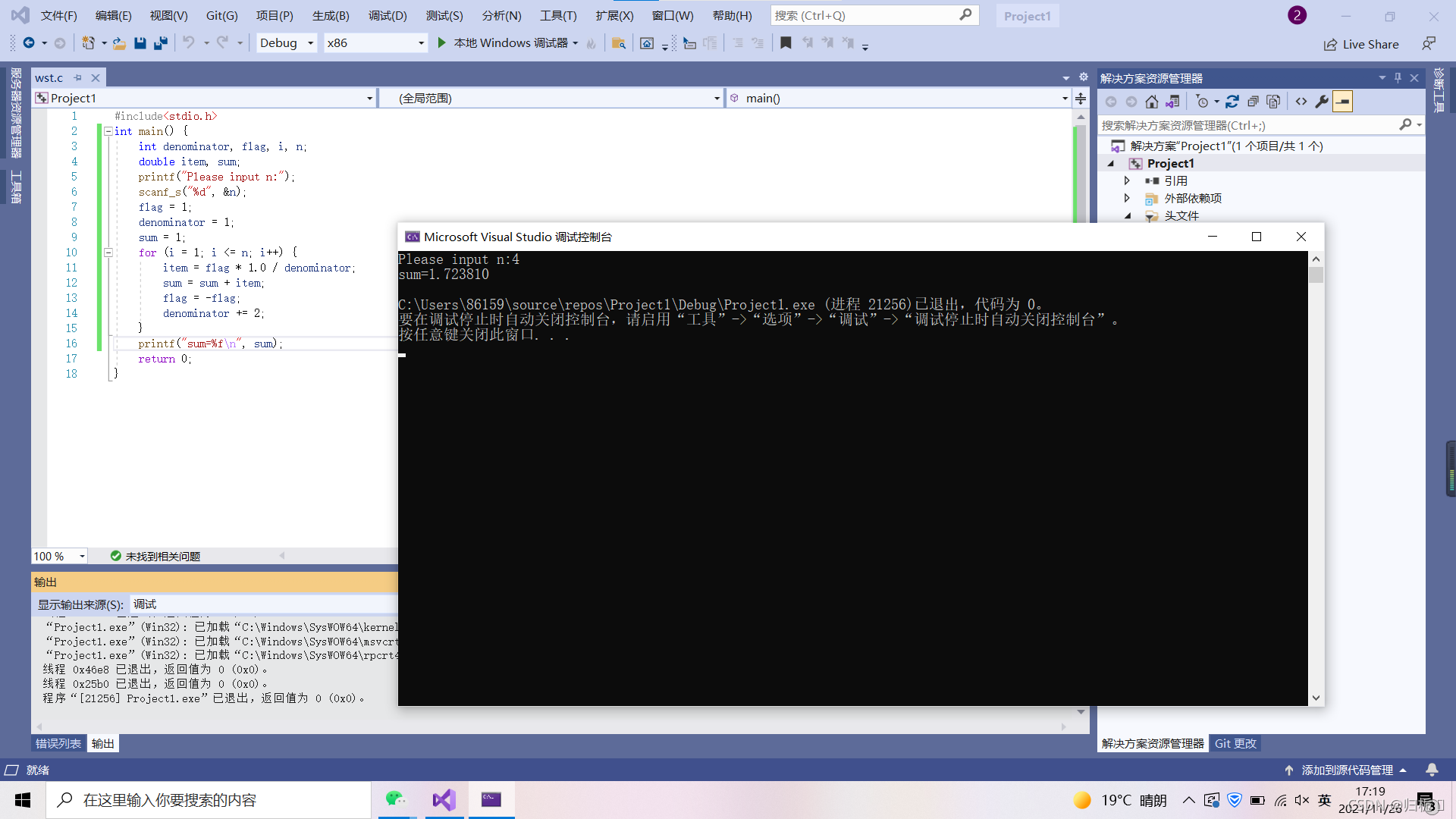Click the console window taskbar icon
1456x819 pixels.
pos(491,799)
